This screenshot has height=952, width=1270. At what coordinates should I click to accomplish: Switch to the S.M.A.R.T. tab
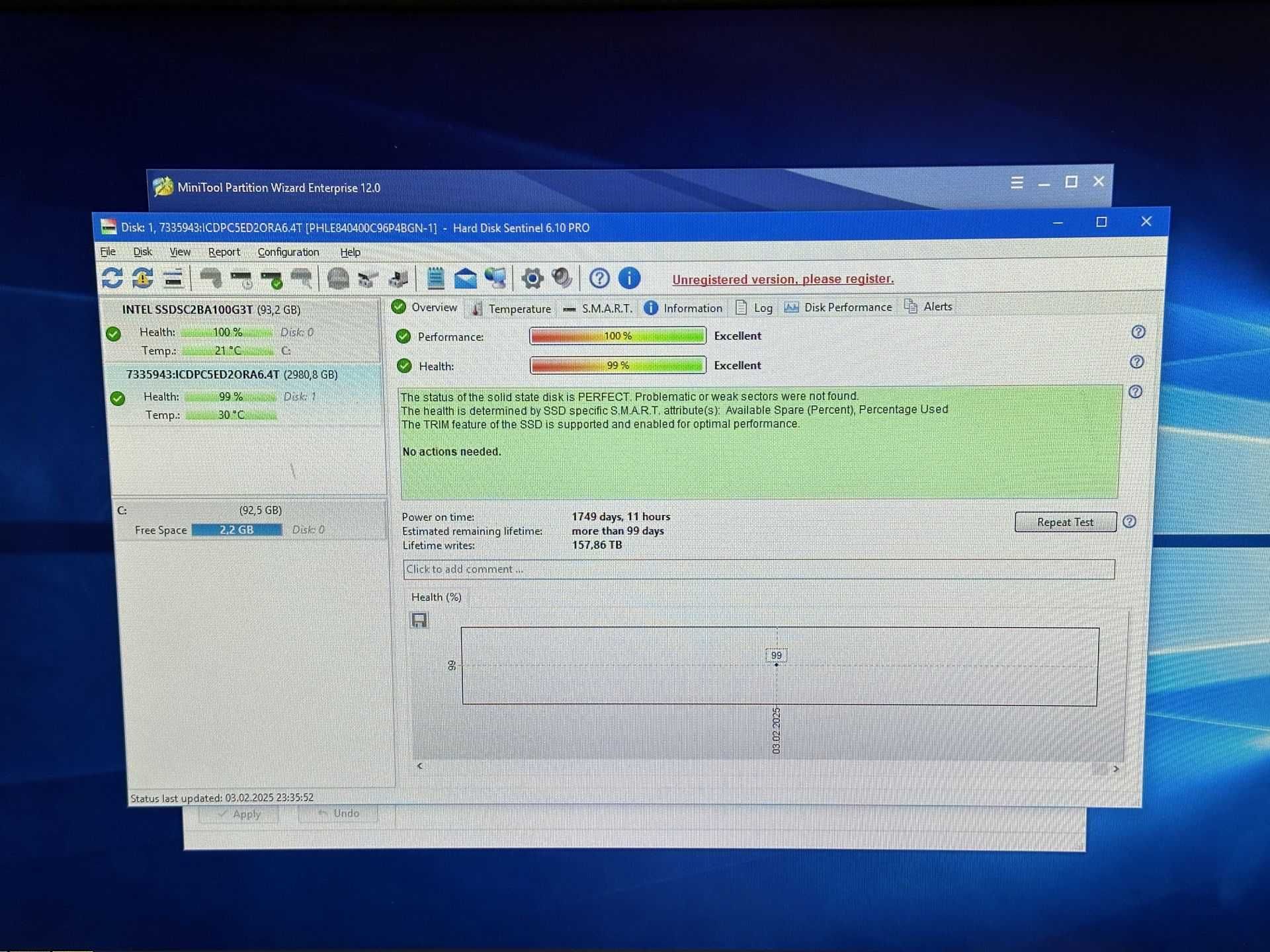[597, 308]
